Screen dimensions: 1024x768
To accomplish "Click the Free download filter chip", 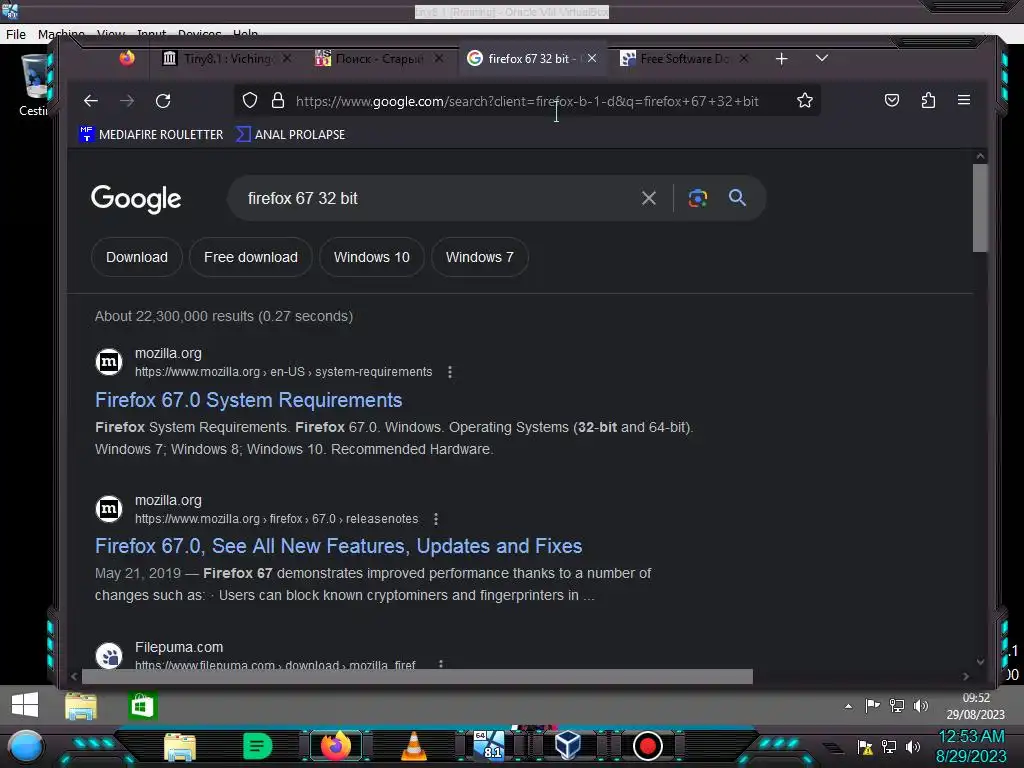I will pos(251,257).
